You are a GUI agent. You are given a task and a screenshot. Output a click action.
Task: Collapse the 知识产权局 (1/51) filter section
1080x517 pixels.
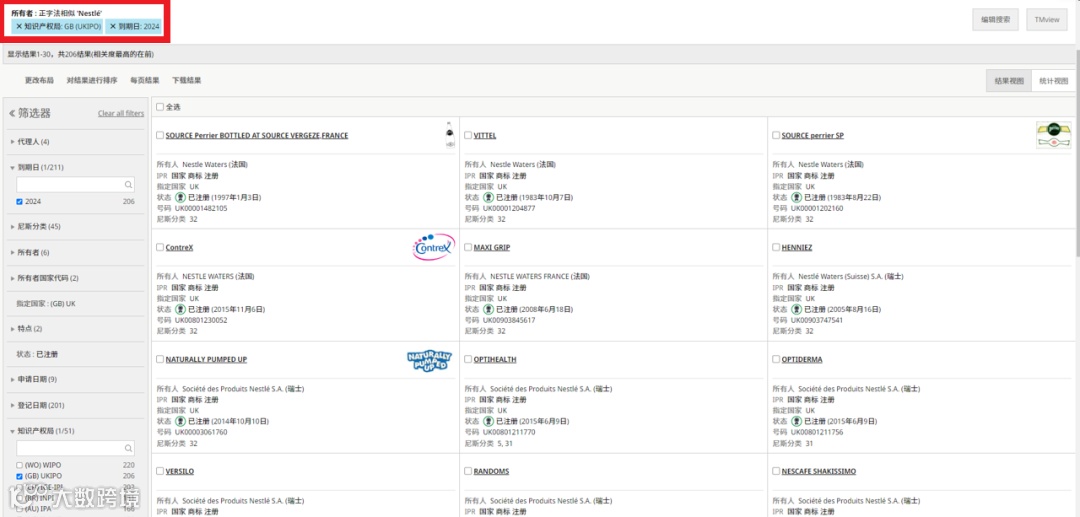(43, 431)
